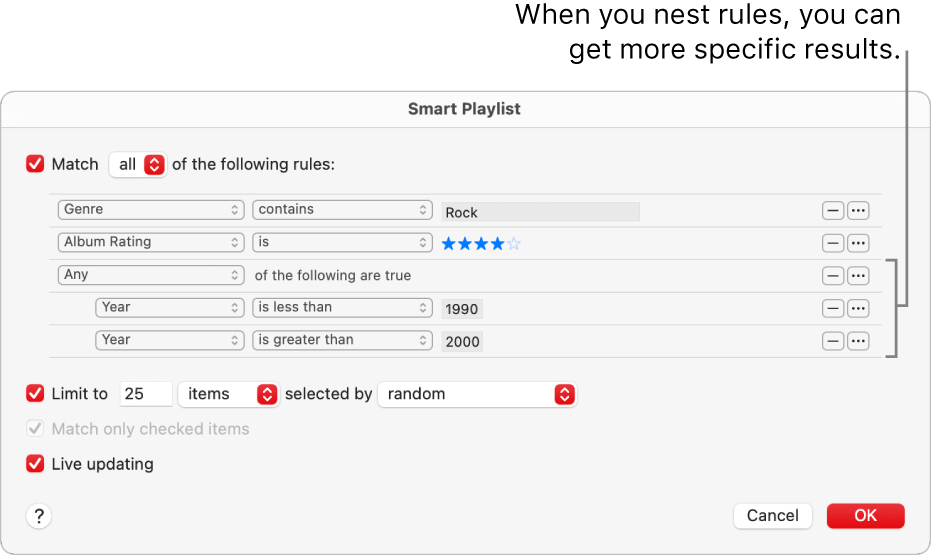Click the Cancel button
The width and height of the screenshot is (931, 556).
(x=772, y=515)
